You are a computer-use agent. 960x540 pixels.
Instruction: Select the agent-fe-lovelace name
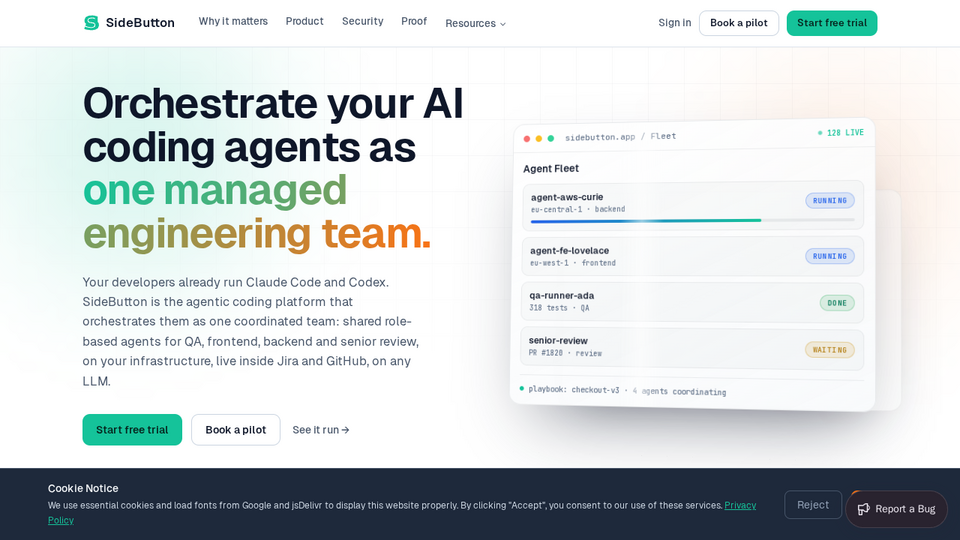pos(569,250)
